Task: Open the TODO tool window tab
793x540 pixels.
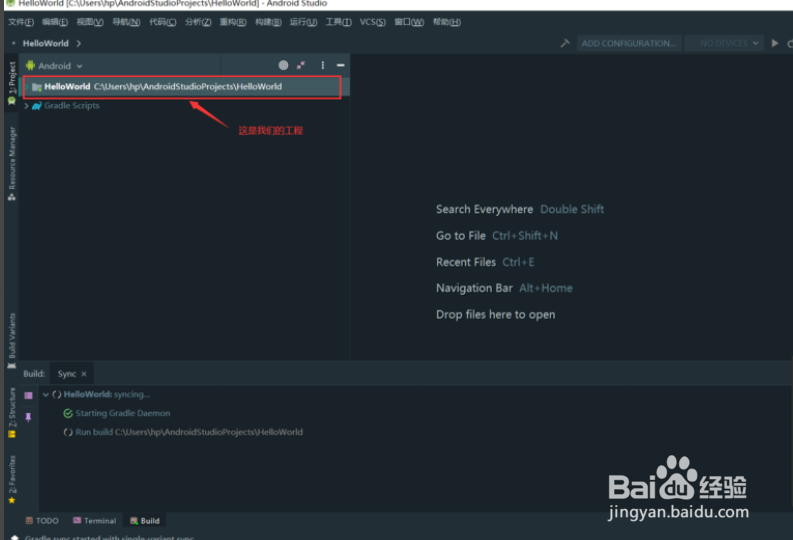Action: [x=42, y=520]
